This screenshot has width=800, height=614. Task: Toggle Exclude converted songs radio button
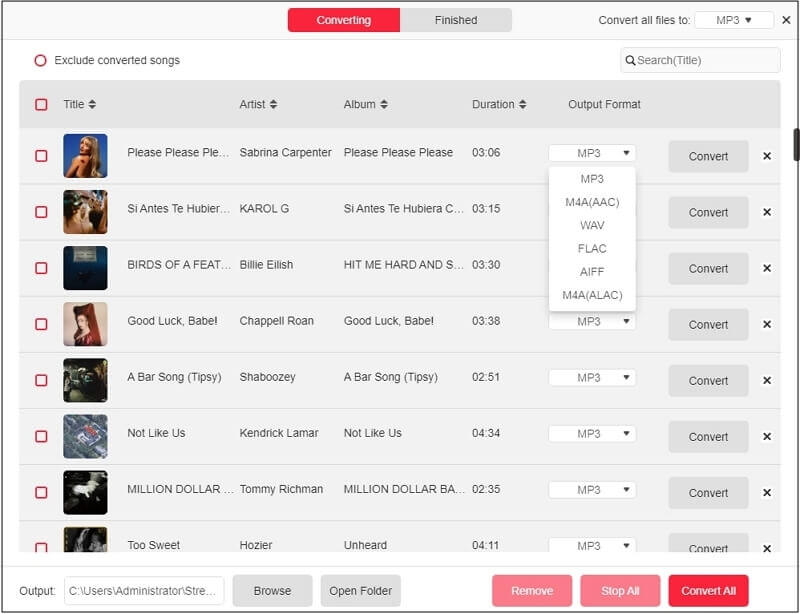point(40,60)
